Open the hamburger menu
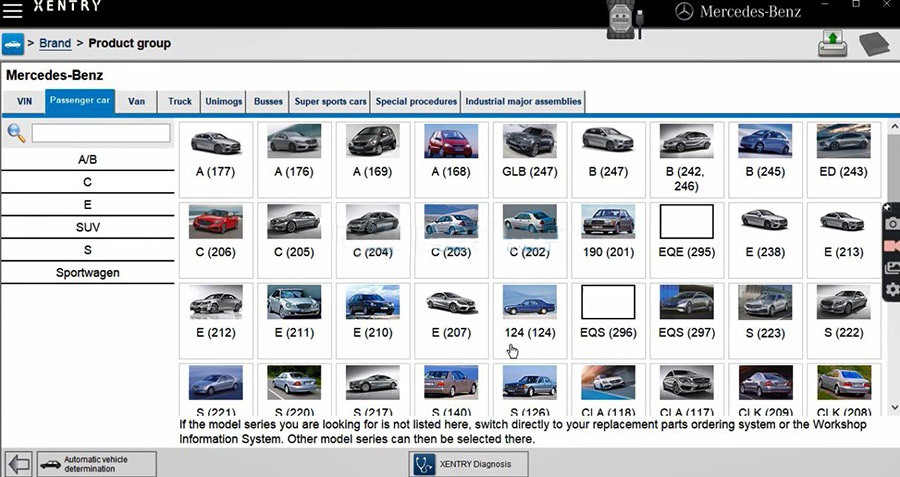This screenshot has height=477, width=900. [12, 10]
